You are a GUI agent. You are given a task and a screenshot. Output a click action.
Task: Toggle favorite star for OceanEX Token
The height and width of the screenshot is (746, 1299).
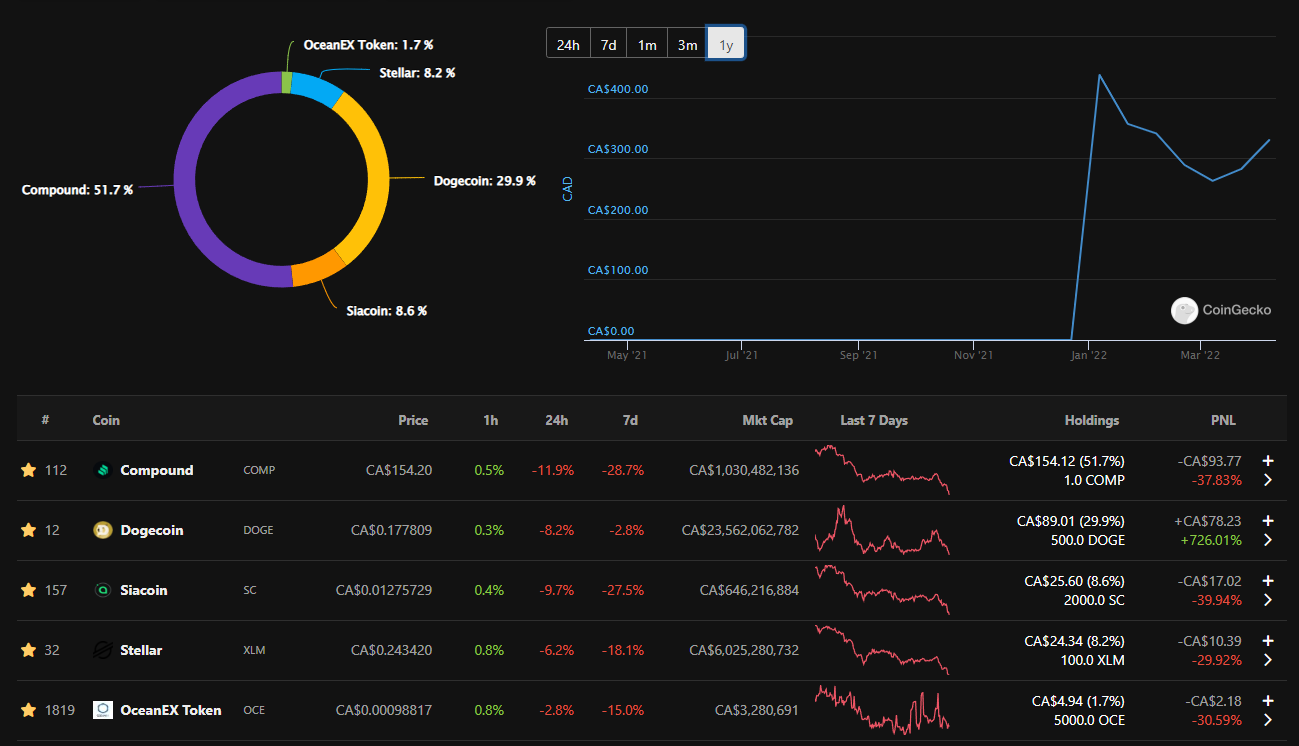28,710
